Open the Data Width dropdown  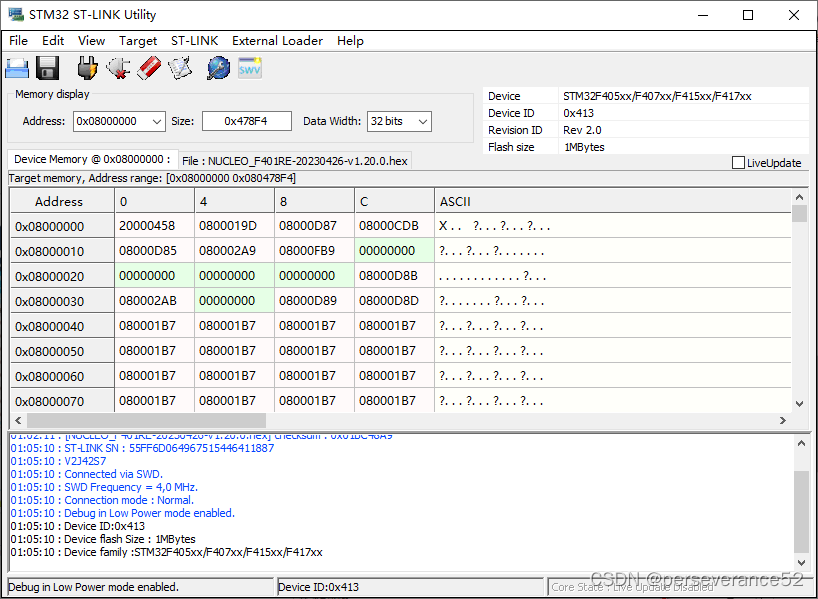coord(423,122)
